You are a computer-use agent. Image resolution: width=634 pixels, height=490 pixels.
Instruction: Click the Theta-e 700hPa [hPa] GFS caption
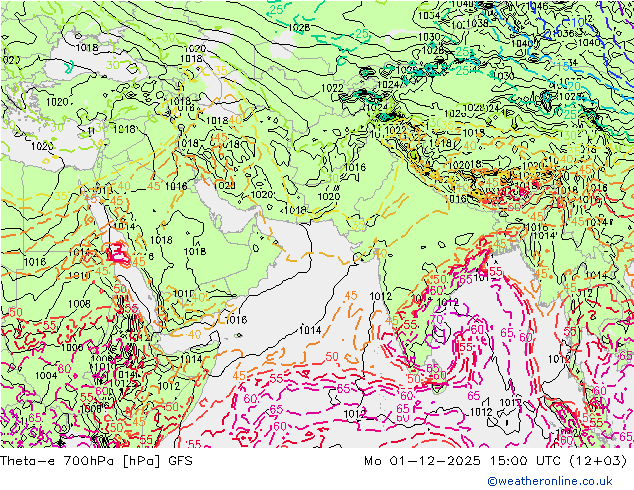tap(96, 461)
